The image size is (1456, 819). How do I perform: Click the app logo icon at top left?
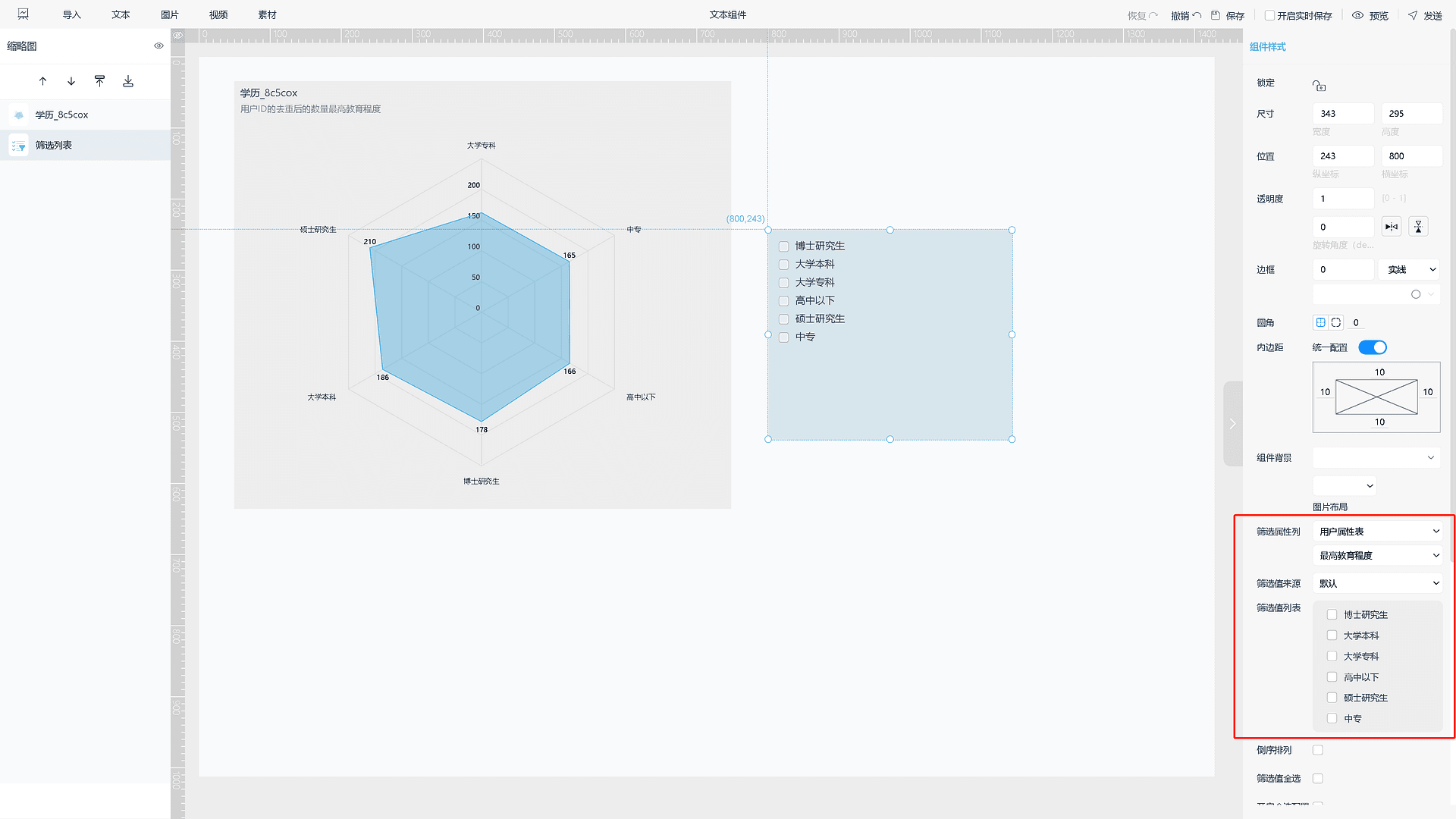24,14
